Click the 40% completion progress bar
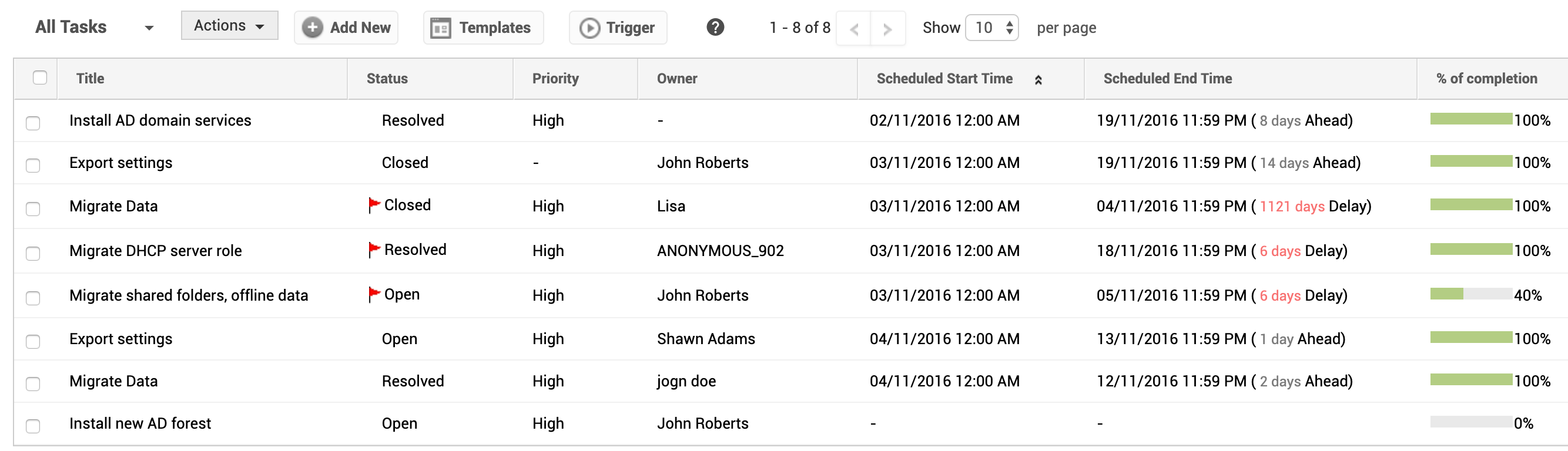The width and height of the screenshot is (1568, 451). 1470,295
